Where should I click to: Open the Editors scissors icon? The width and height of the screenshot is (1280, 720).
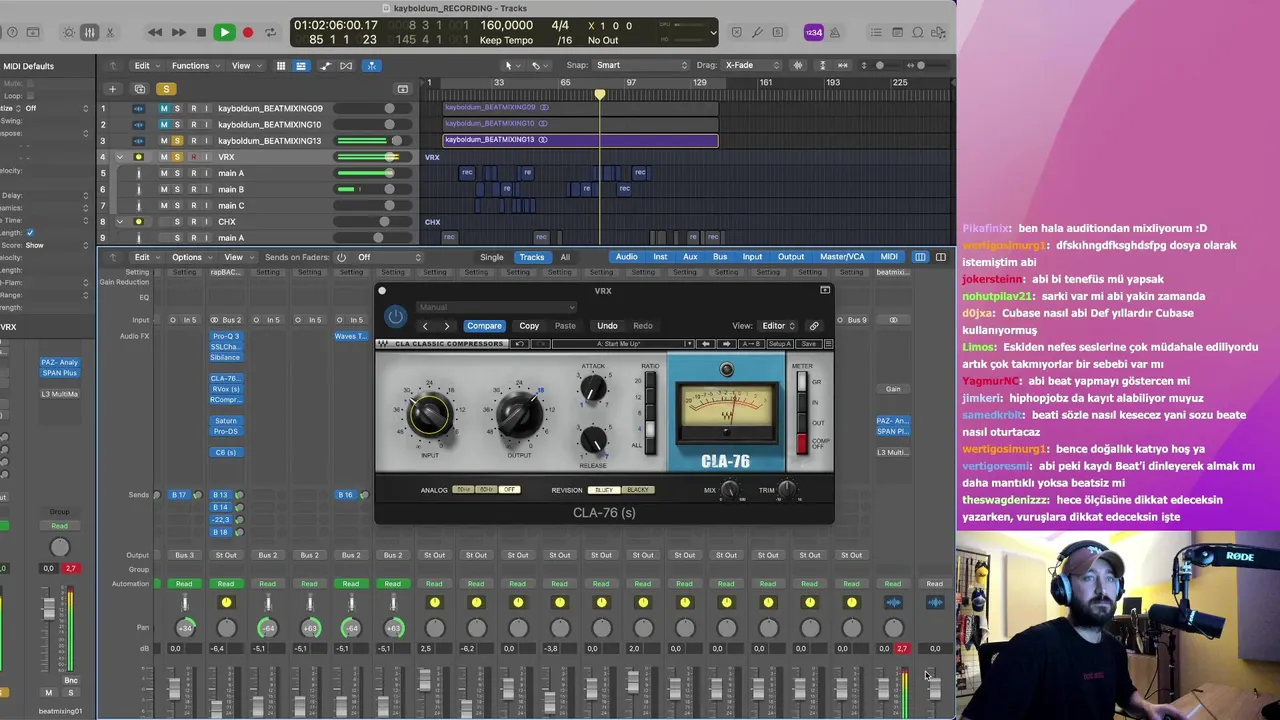110,32
